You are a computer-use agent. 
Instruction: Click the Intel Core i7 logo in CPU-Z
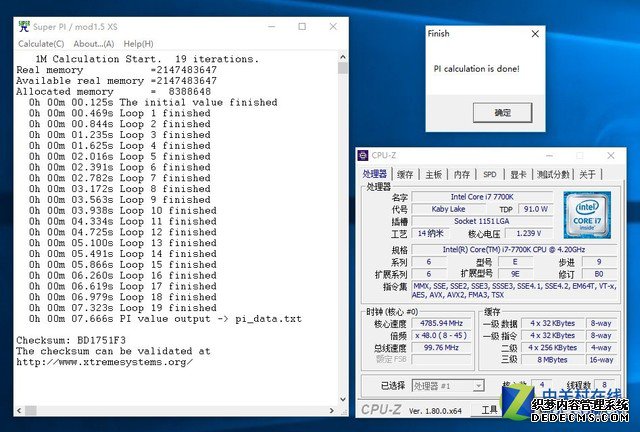pyautogui.click(x=587, y=215)
